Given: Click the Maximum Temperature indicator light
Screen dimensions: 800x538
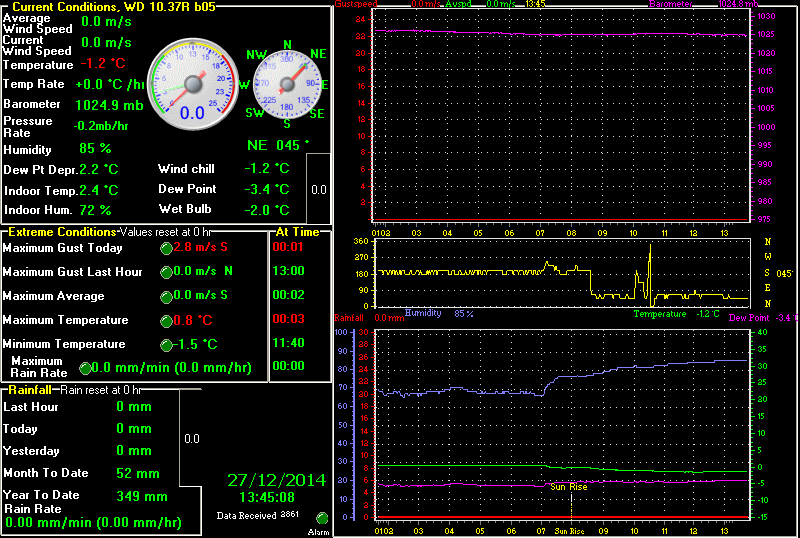Looking at the screenshot, I should [166, 321].
